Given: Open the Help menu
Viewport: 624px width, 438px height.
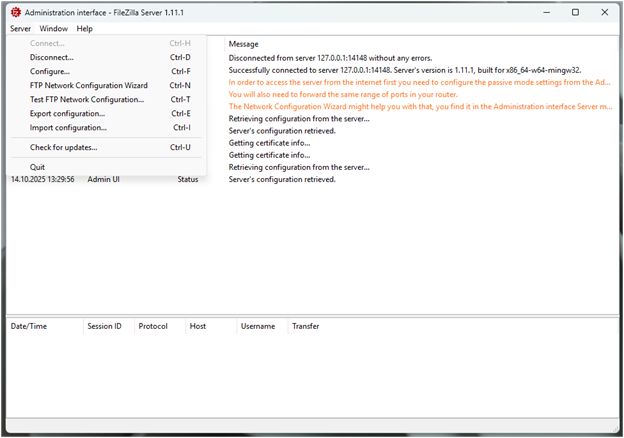Looking at the screenshot, I should point(85,29).
